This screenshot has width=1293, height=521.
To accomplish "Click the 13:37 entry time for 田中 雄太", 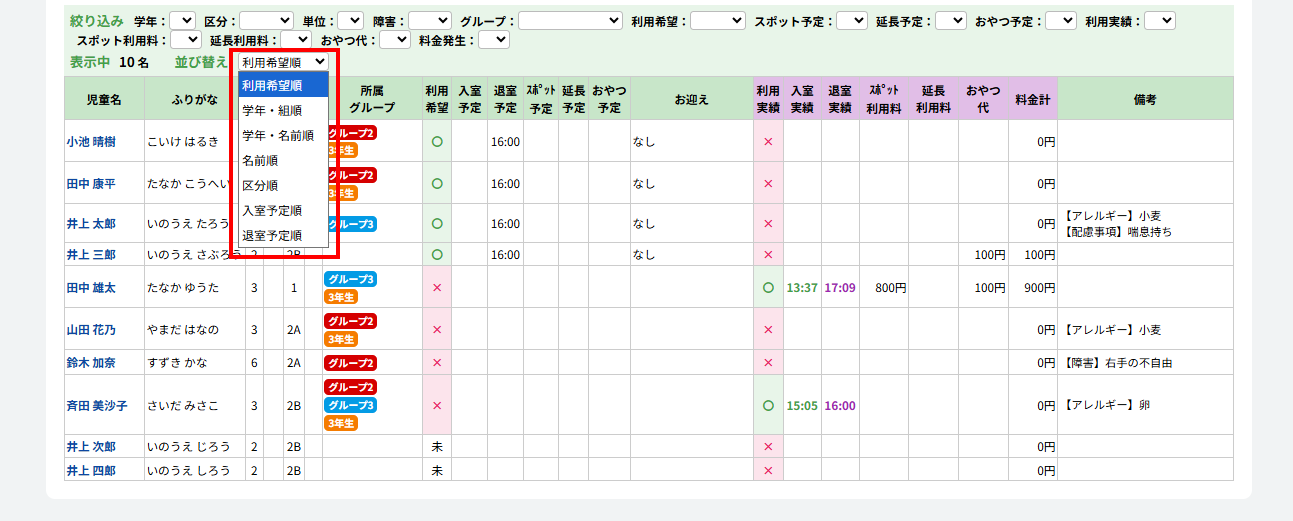I will [x=802, y=288].
